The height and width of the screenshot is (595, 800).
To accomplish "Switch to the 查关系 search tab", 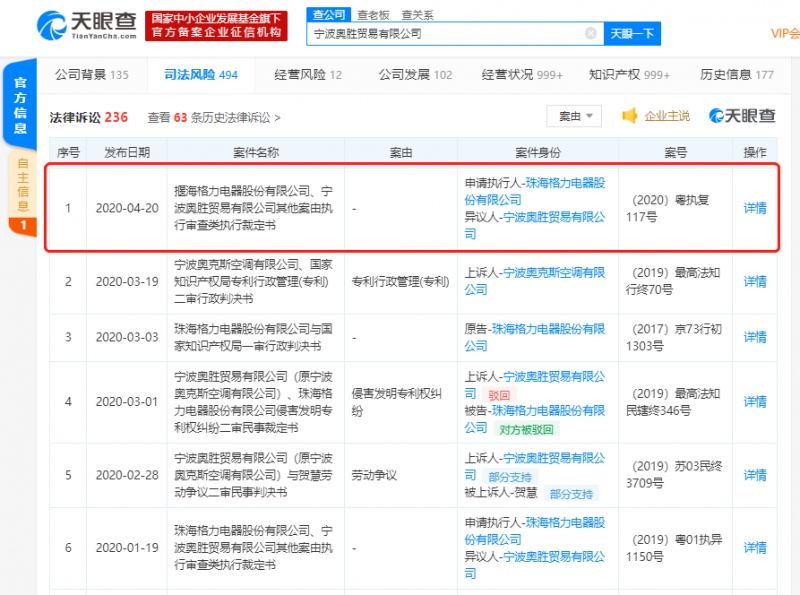I will [418, 15].
